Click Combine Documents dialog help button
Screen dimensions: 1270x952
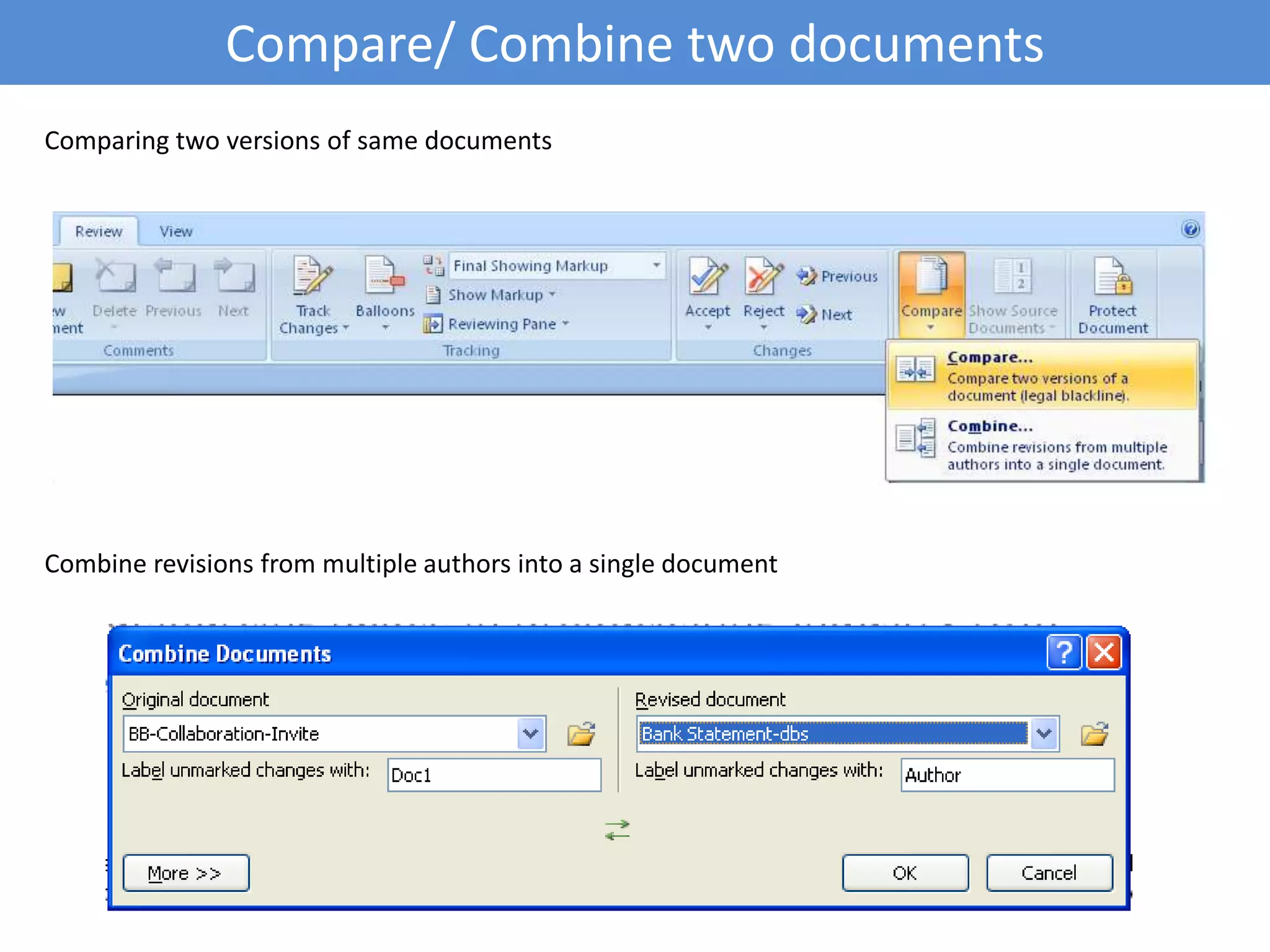pos(1064,653)
